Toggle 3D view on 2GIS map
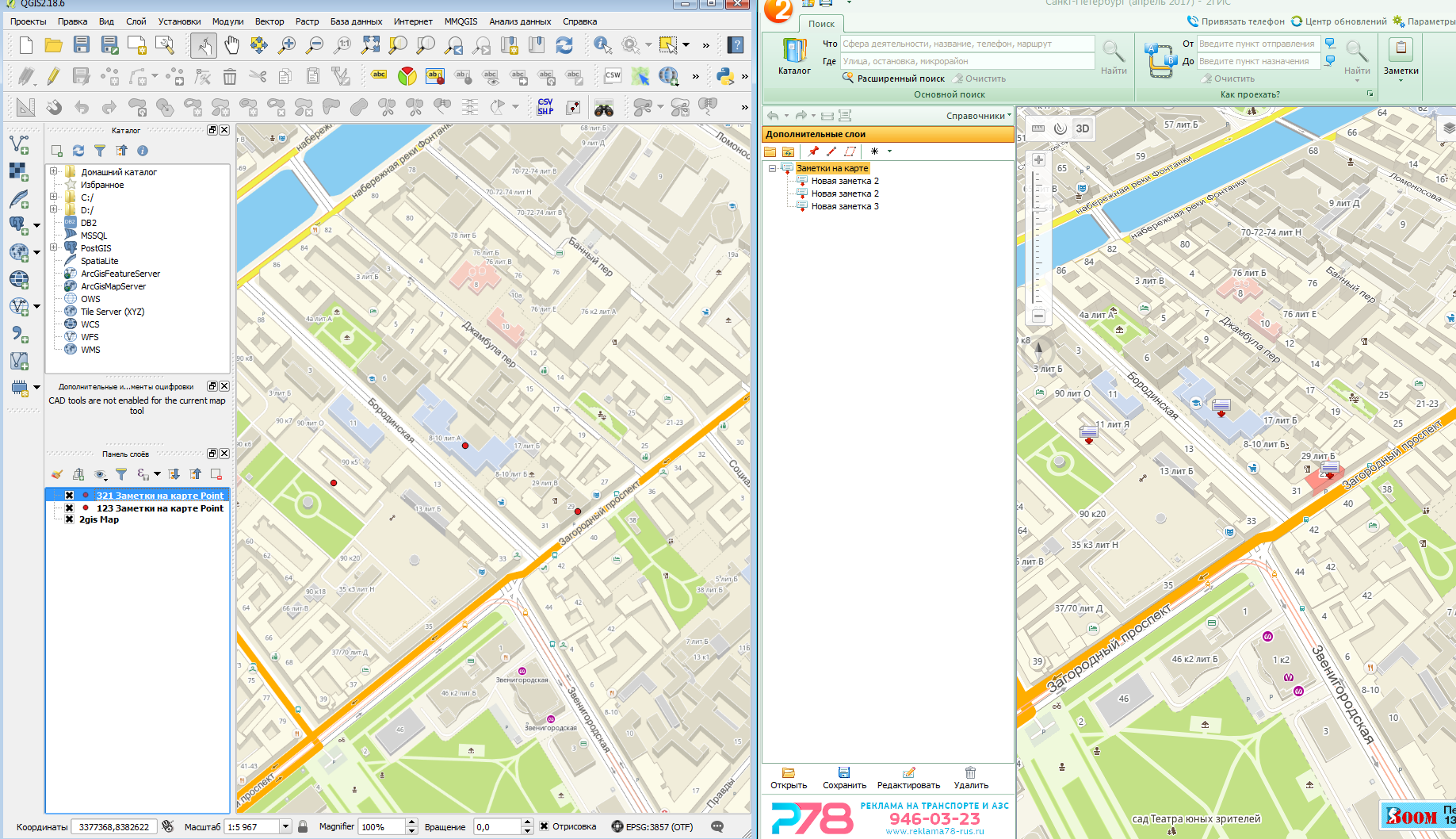This screenshot has width=1456, height=839. coord(1083,128)
